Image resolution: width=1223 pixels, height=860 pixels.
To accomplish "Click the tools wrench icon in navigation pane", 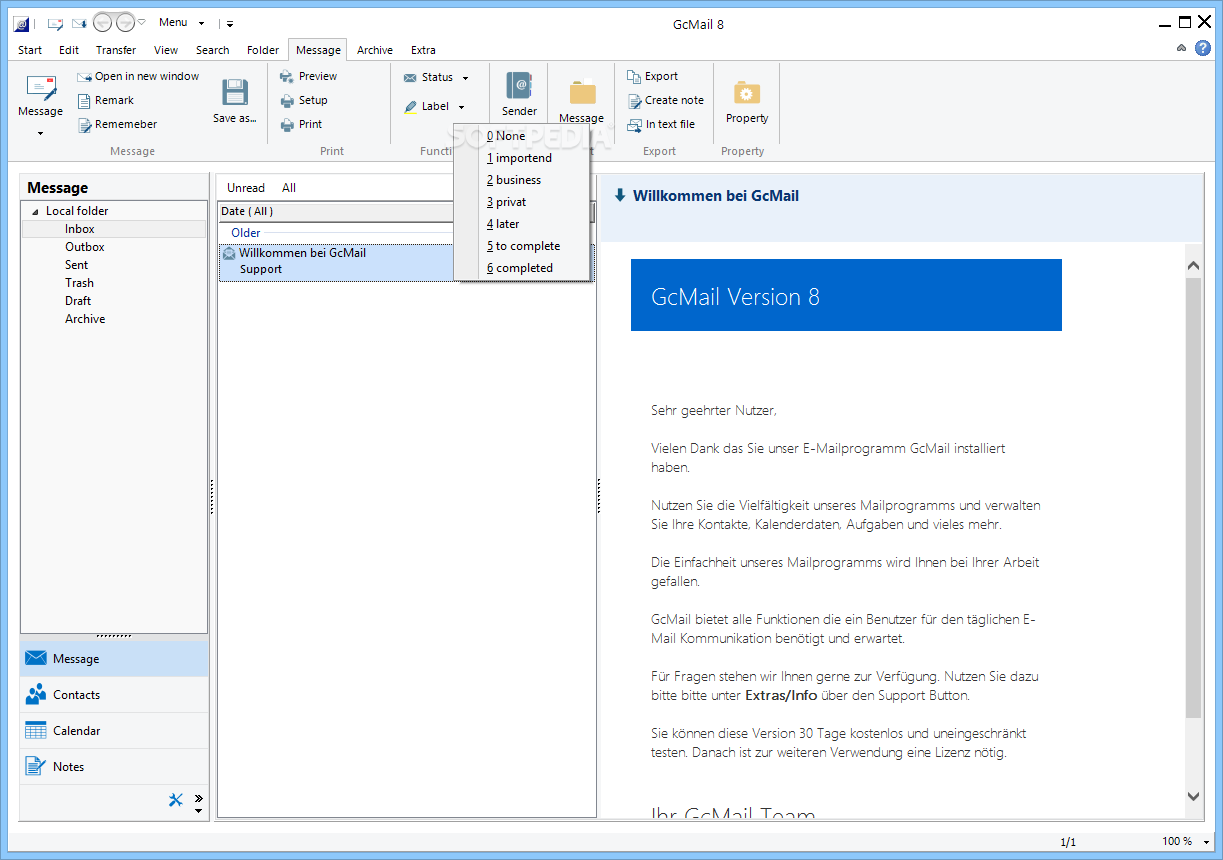I will (176, 799).
